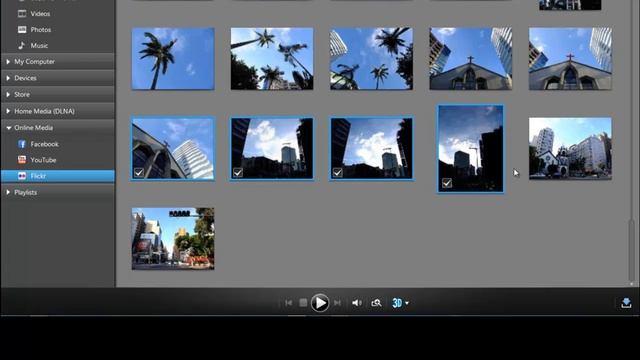Start playback with the Play button
Image resolution: width=640 pixels, height=360 pixels.
coord(320,303)
